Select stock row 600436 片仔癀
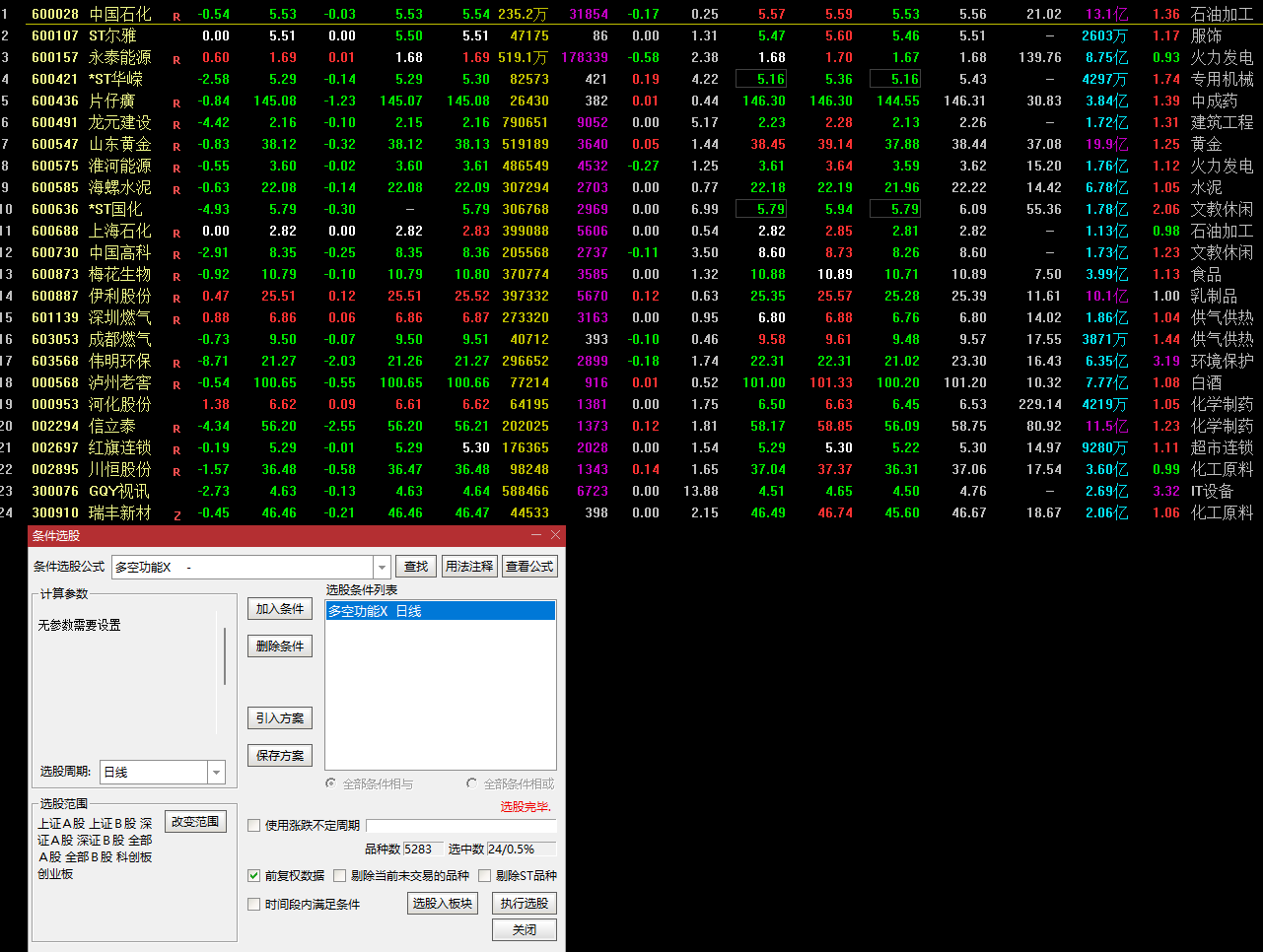Screen dimensions: 1263x952 point(111,101)
